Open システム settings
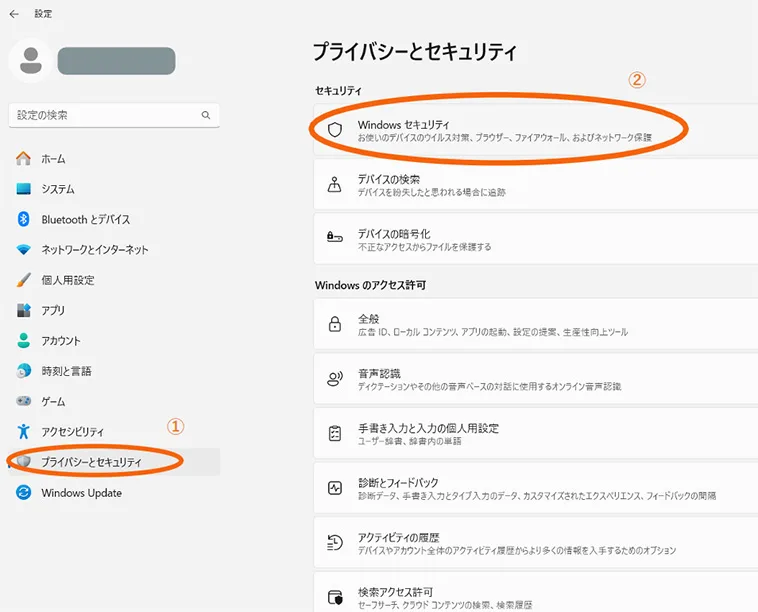 [x=114, y=189]
